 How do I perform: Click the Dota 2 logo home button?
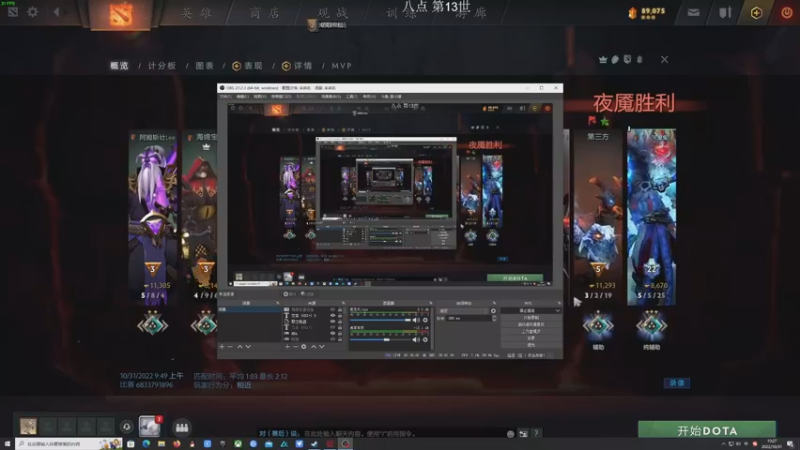coord(121,14)
